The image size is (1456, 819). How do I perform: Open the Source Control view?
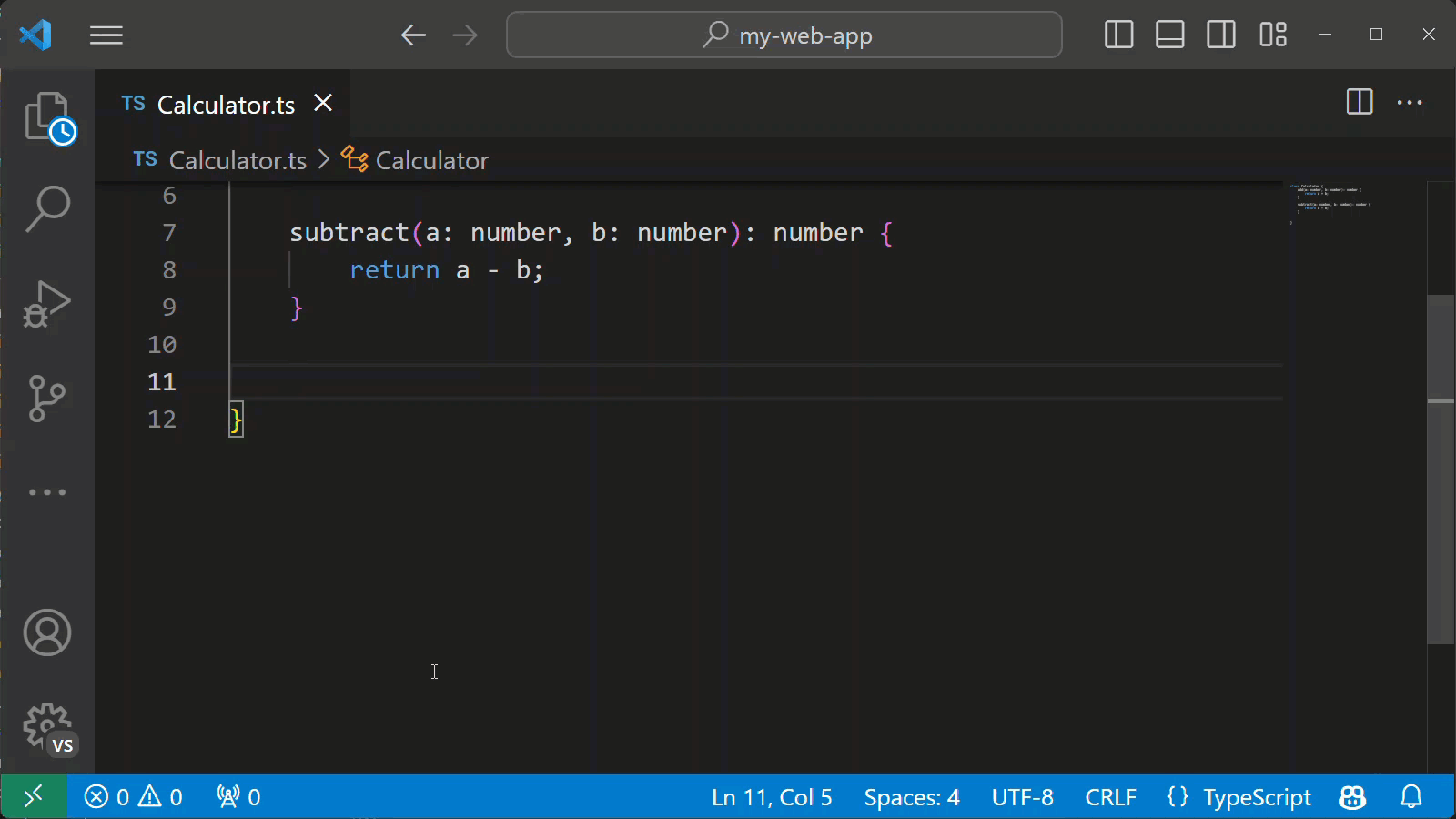click(x=47, y=398)
